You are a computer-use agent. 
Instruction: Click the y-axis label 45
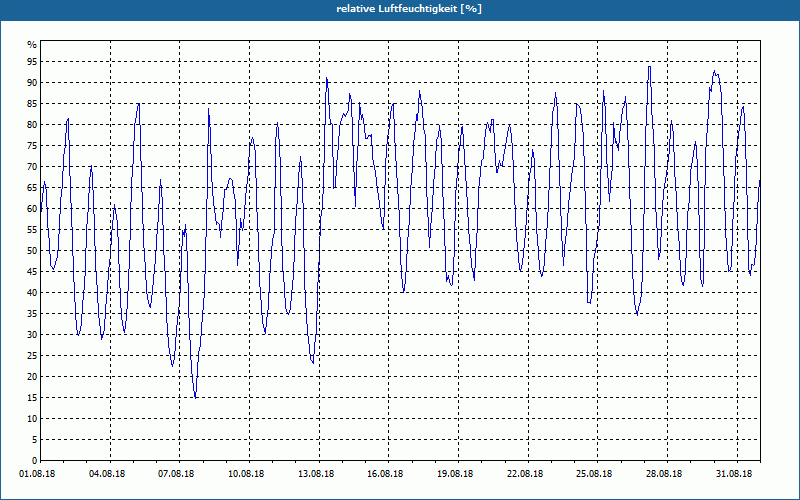click(x=32, y=271)
